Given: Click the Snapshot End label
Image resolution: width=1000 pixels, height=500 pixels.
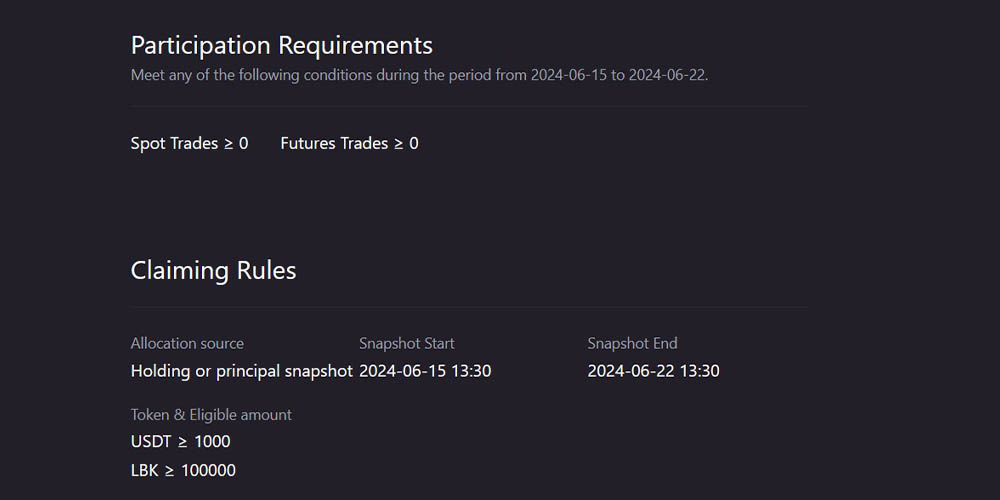Looking at the screenshot, I should pos(632,343).
